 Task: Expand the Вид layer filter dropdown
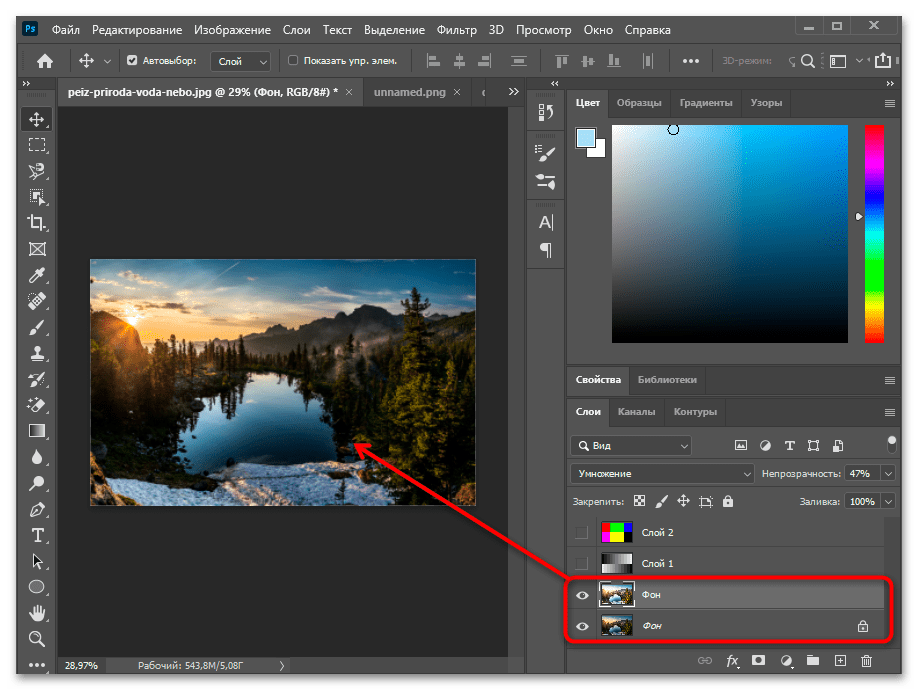pos(631,445)
